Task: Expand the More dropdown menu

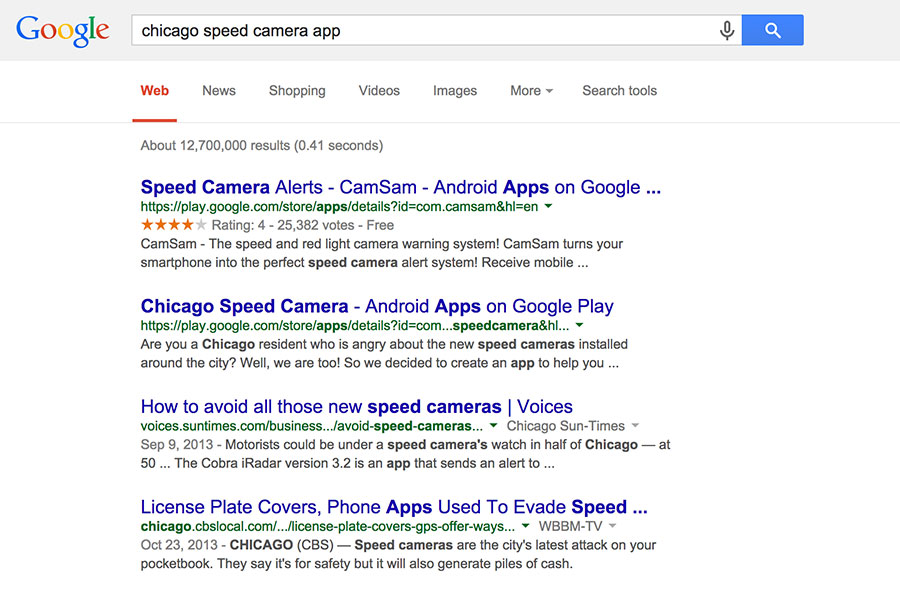Action: pos(532,91)
